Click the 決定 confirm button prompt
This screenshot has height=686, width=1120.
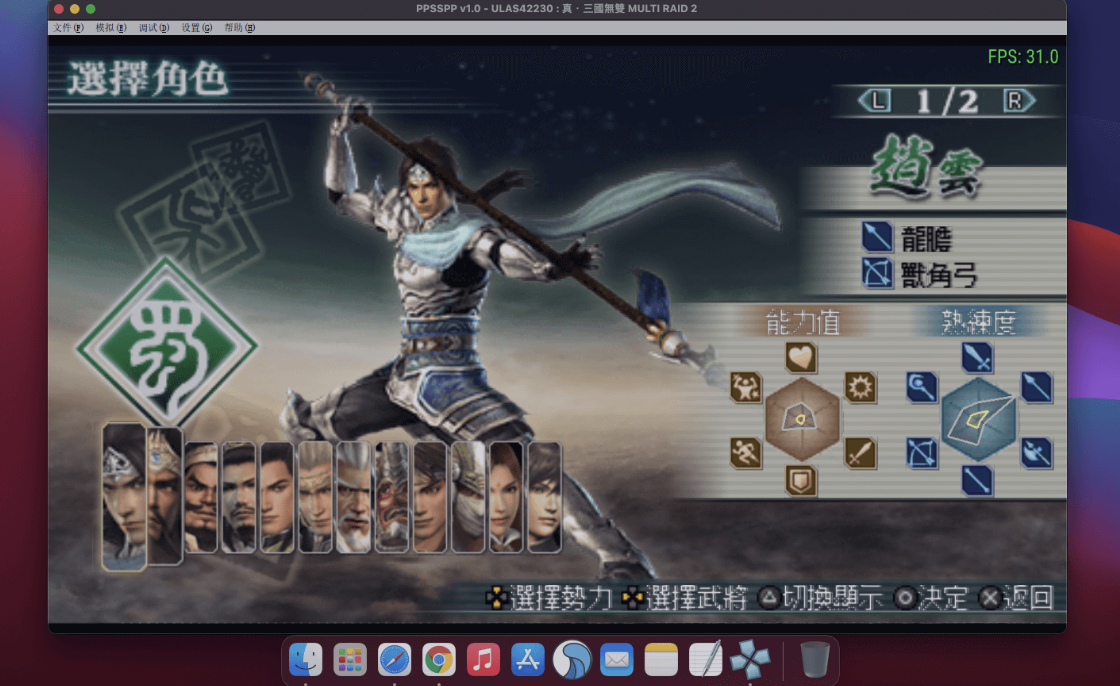pos(932,599)
